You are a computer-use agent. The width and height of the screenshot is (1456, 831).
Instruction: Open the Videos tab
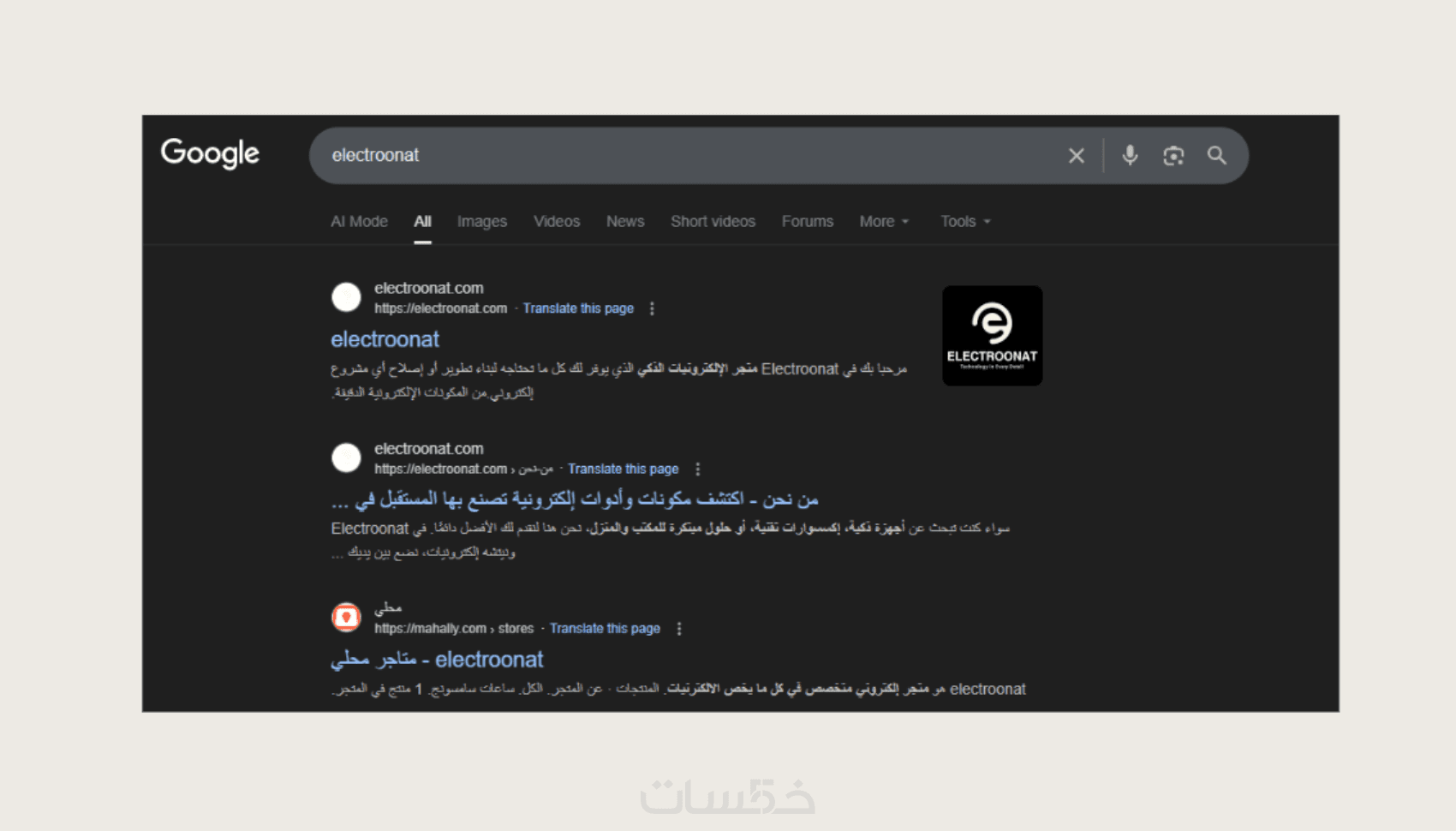(x=557, y=221)
